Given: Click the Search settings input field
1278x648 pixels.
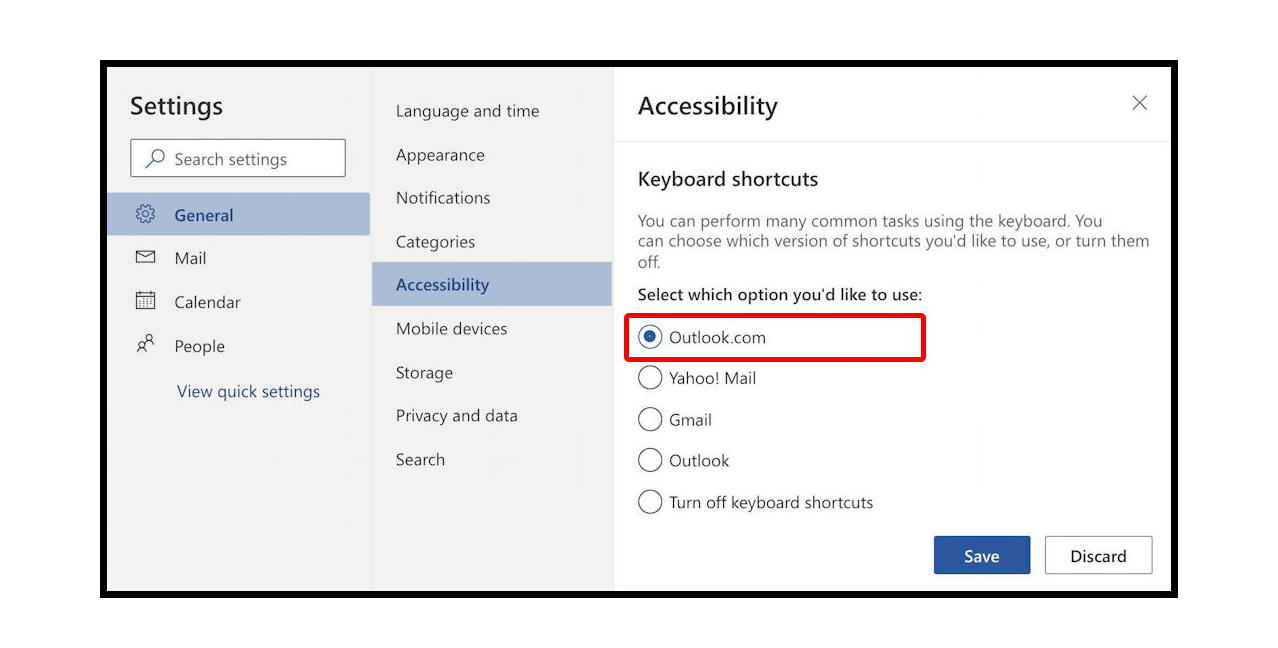Looking at the screenshot, I should click(240, 158).
